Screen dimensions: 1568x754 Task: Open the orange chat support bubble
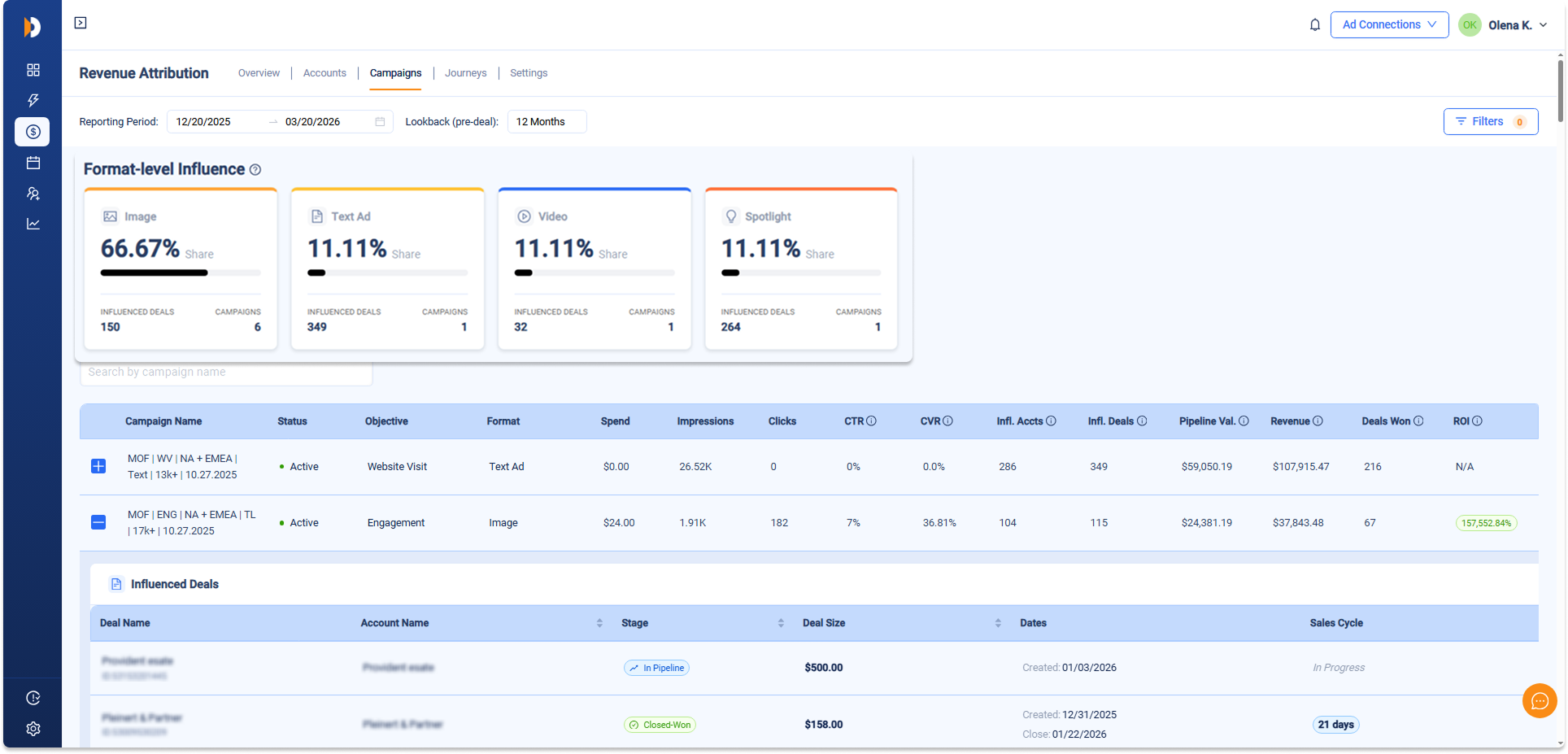click(1539, 700)
